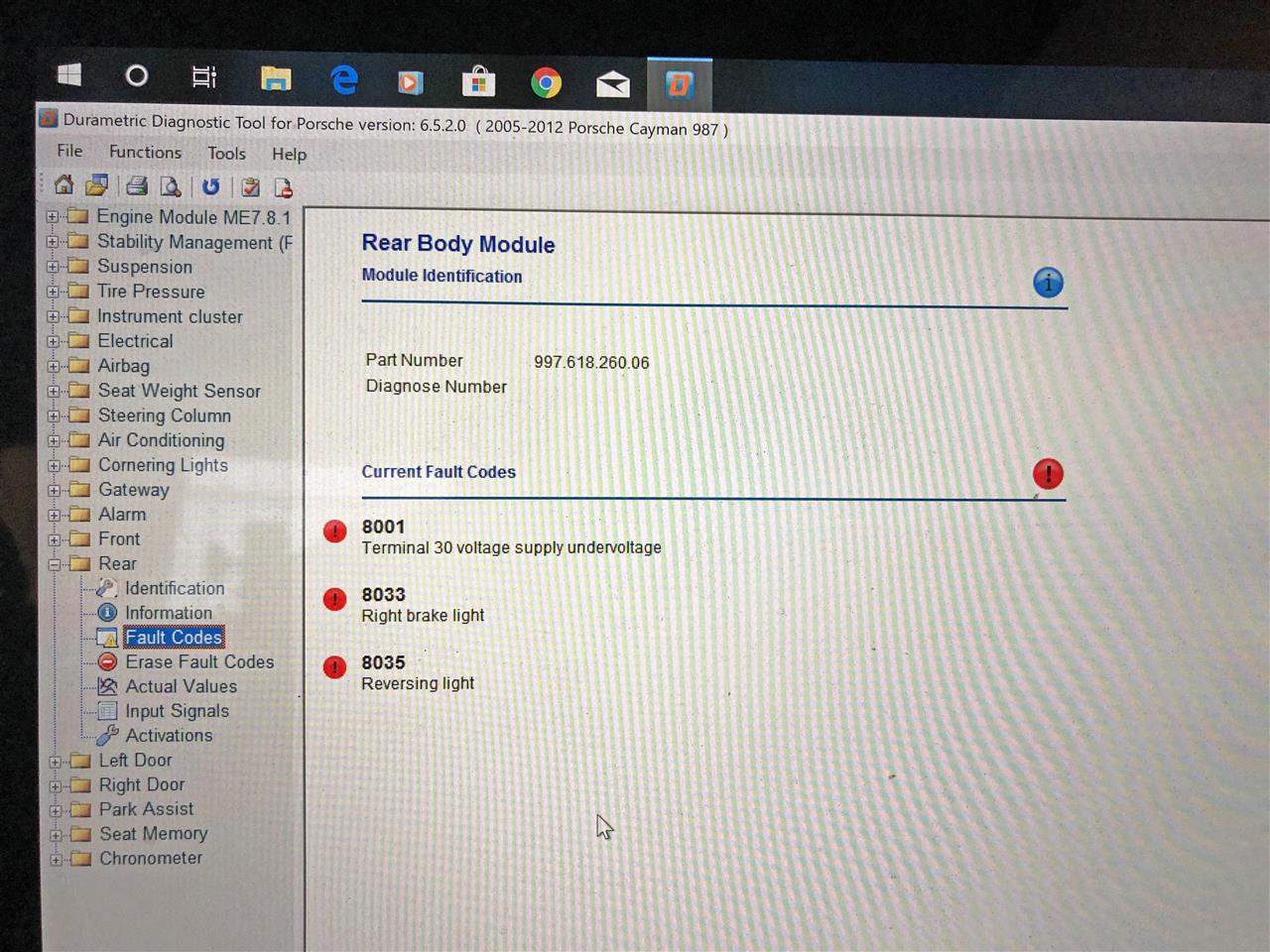Select Gateway in the tree
This screenshot has width=1270, height=952.
[134, 490]
